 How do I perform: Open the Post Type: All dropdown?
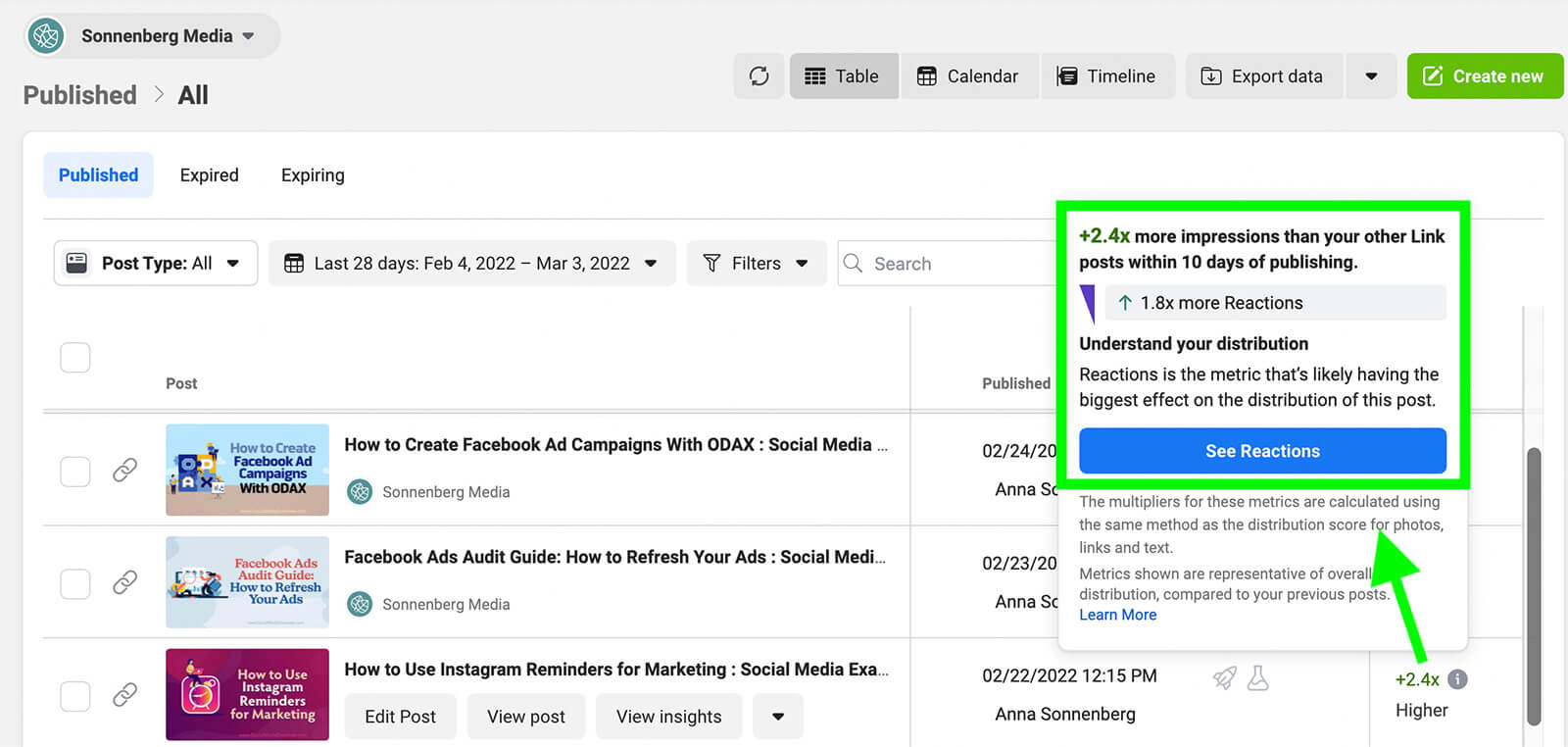point(156,264)
